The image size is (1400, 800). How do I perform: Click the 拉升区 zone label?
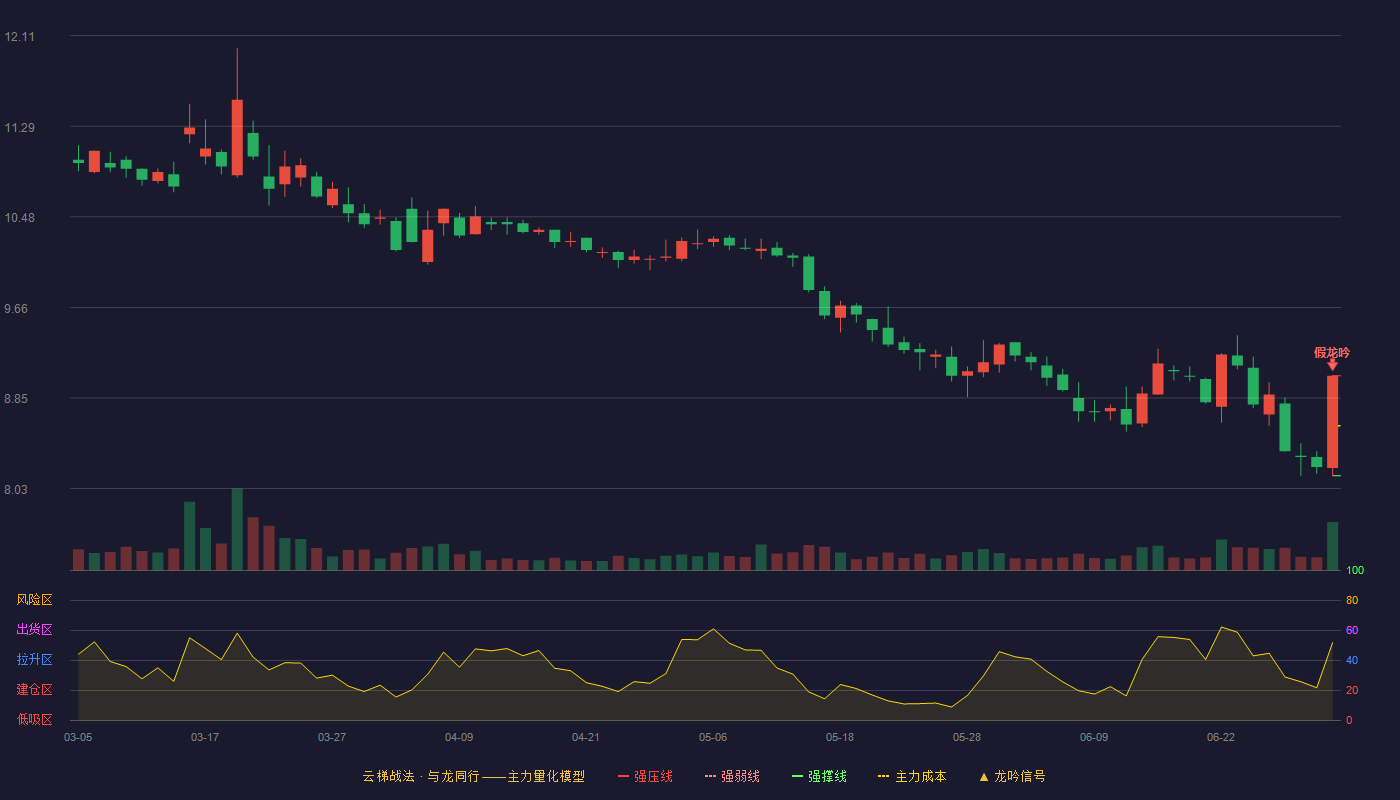[x=34, y=660]
